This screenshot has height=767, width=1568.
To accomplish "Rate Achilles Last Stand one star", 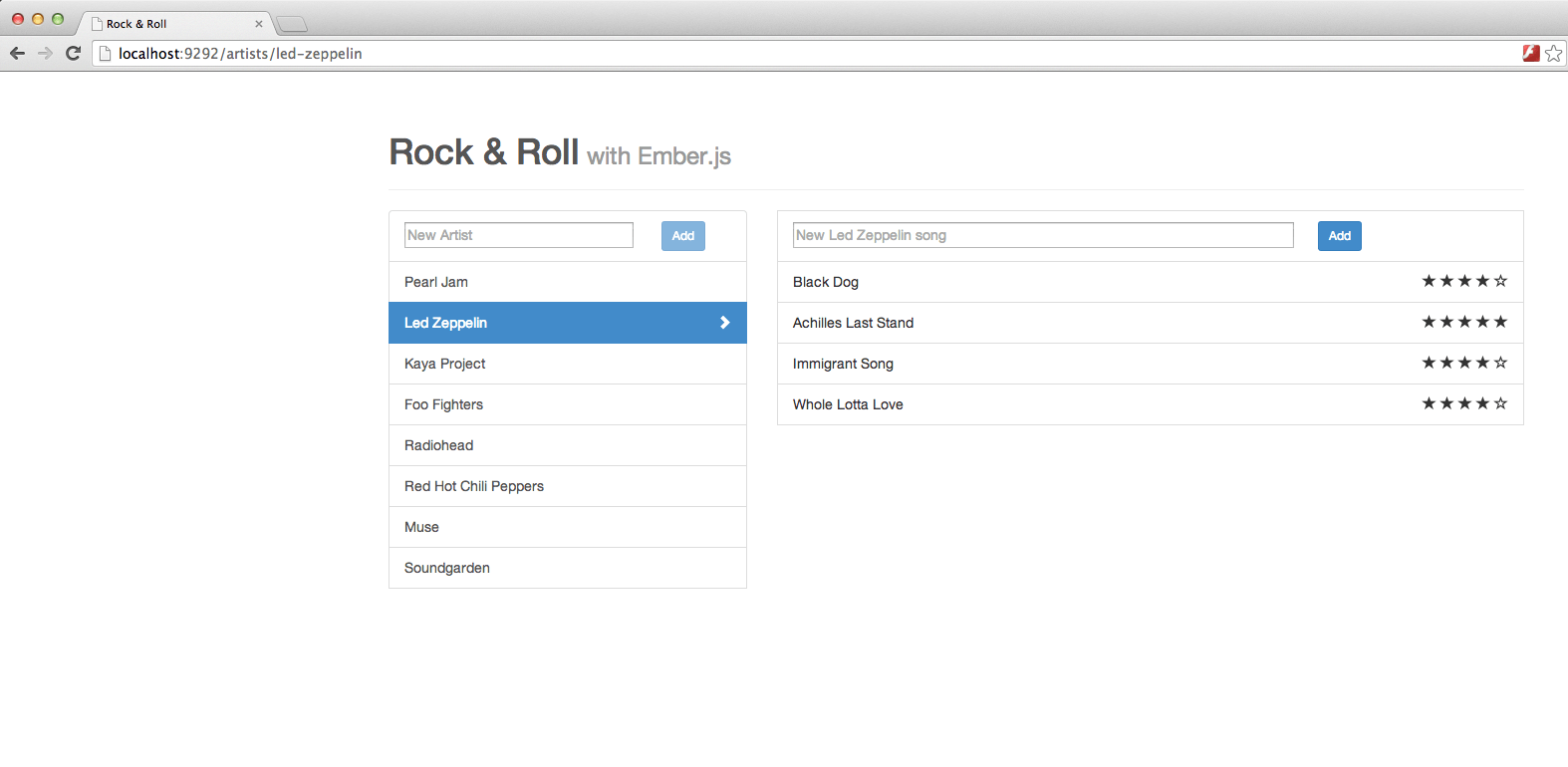I will point(1429,322).
